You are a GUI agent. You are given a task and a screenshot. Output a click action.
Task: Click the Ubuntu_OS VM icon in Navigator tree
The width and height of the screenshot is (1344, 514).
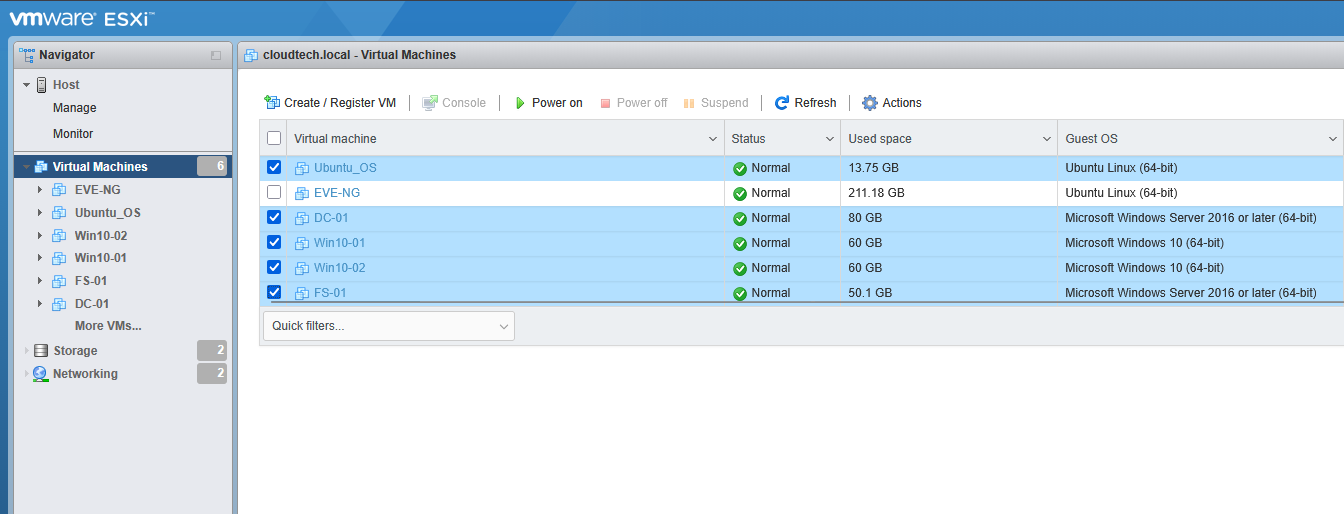pos(59,212)
